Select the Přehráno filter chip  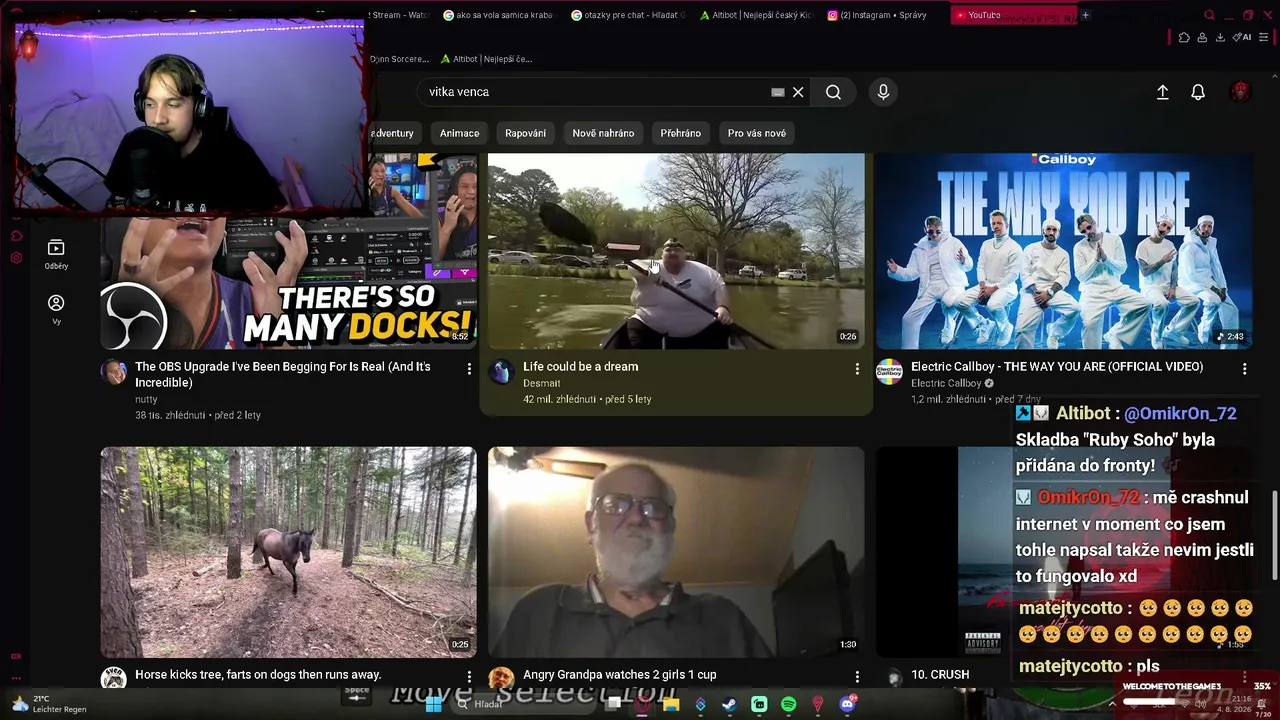(x=681, y=133)
